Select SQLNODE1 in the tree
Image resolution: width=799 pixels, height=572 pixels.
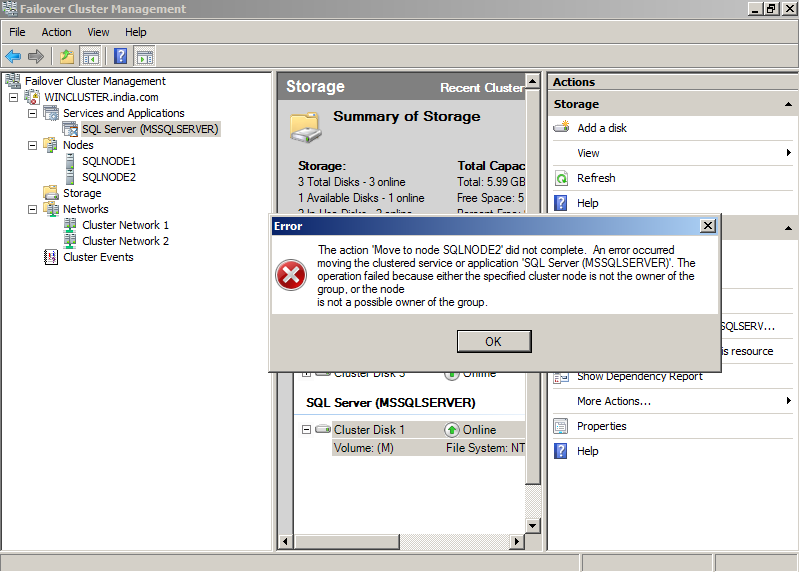(109, 161)
